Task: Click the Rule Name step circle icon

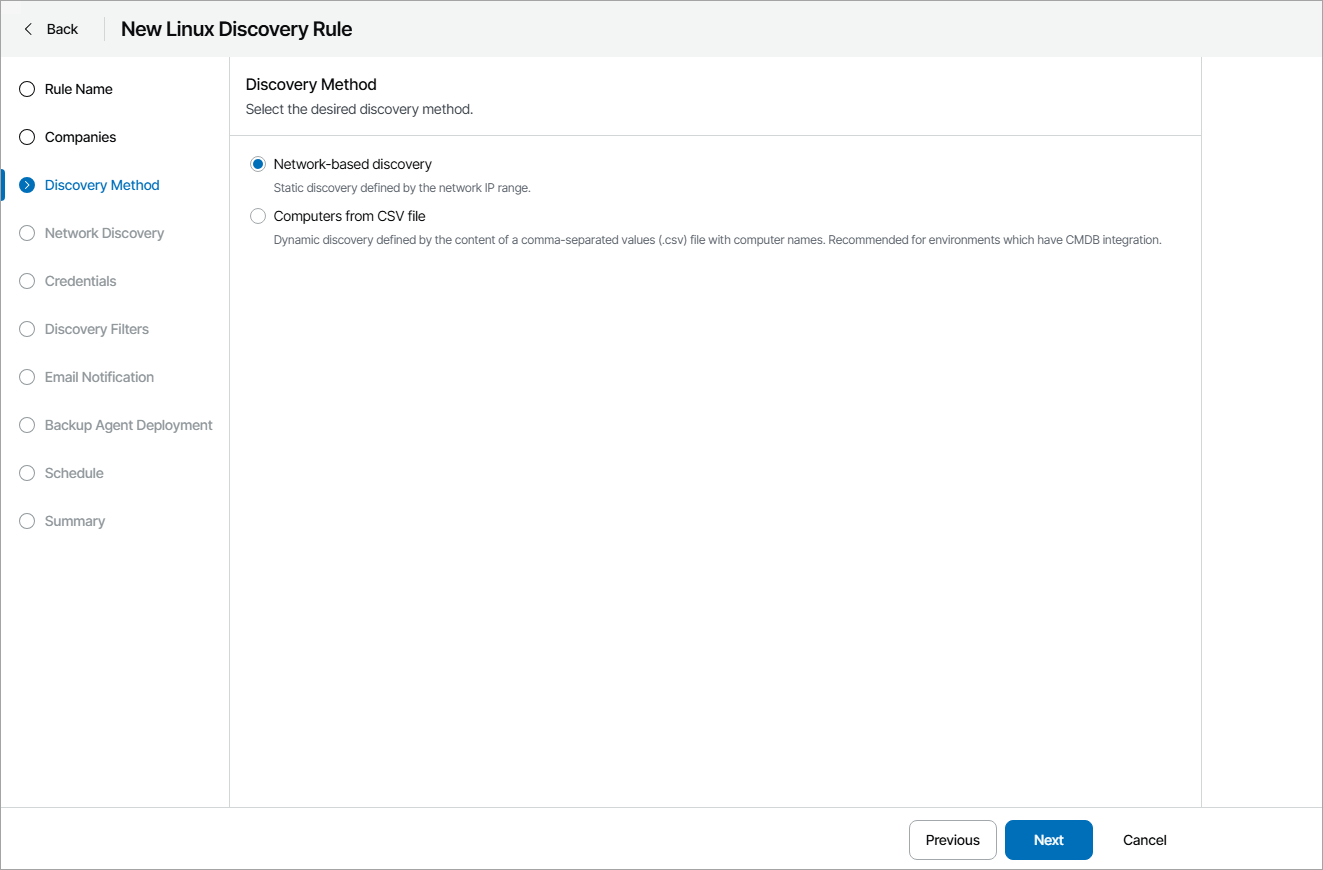Action: click(x=26, y=89)
